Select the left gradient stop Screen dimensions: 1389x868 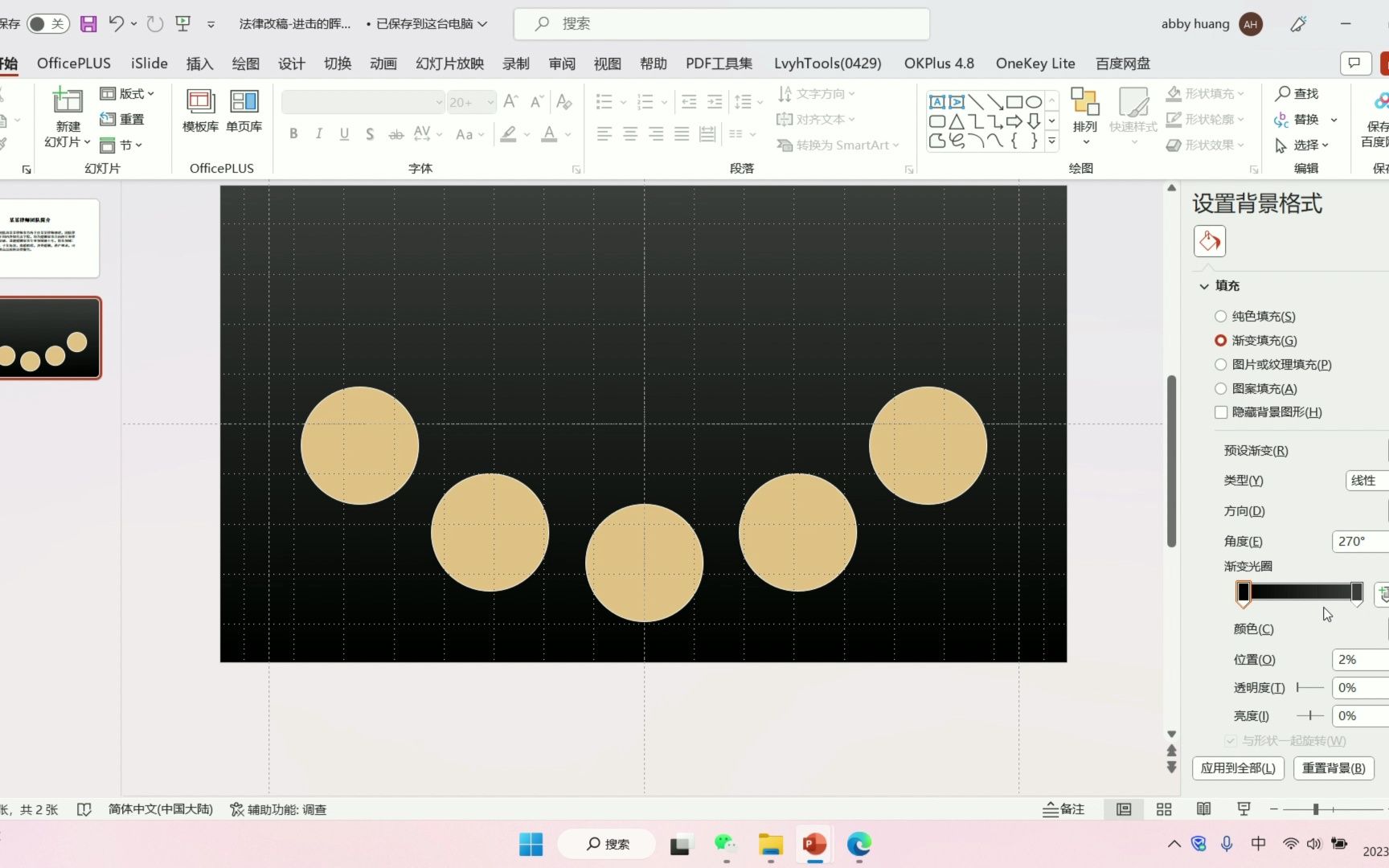(x=1244, y=593)
